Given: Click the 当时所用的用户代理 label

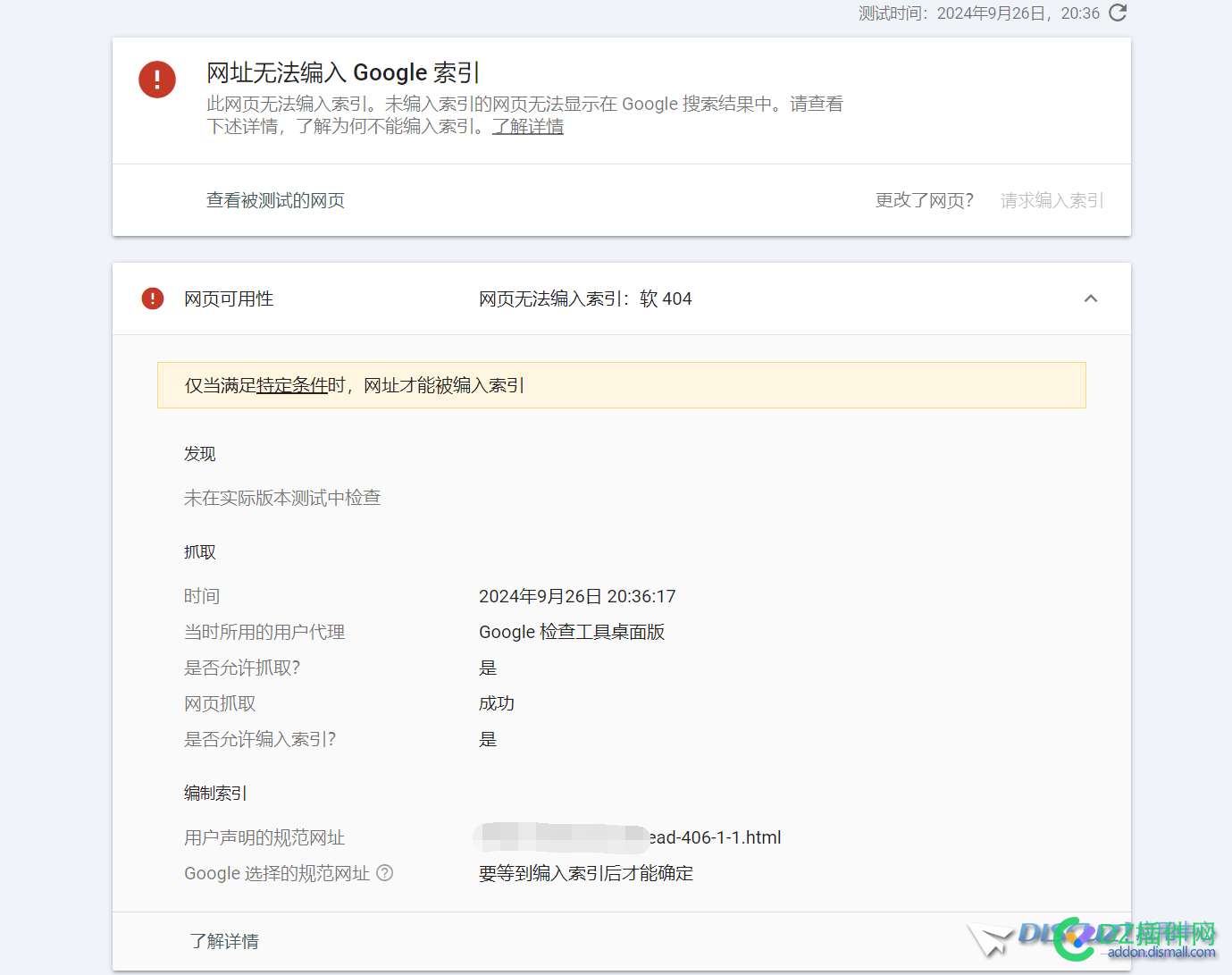Looking at the screenshot, I should pyautogui.click(x=264, y=632).
